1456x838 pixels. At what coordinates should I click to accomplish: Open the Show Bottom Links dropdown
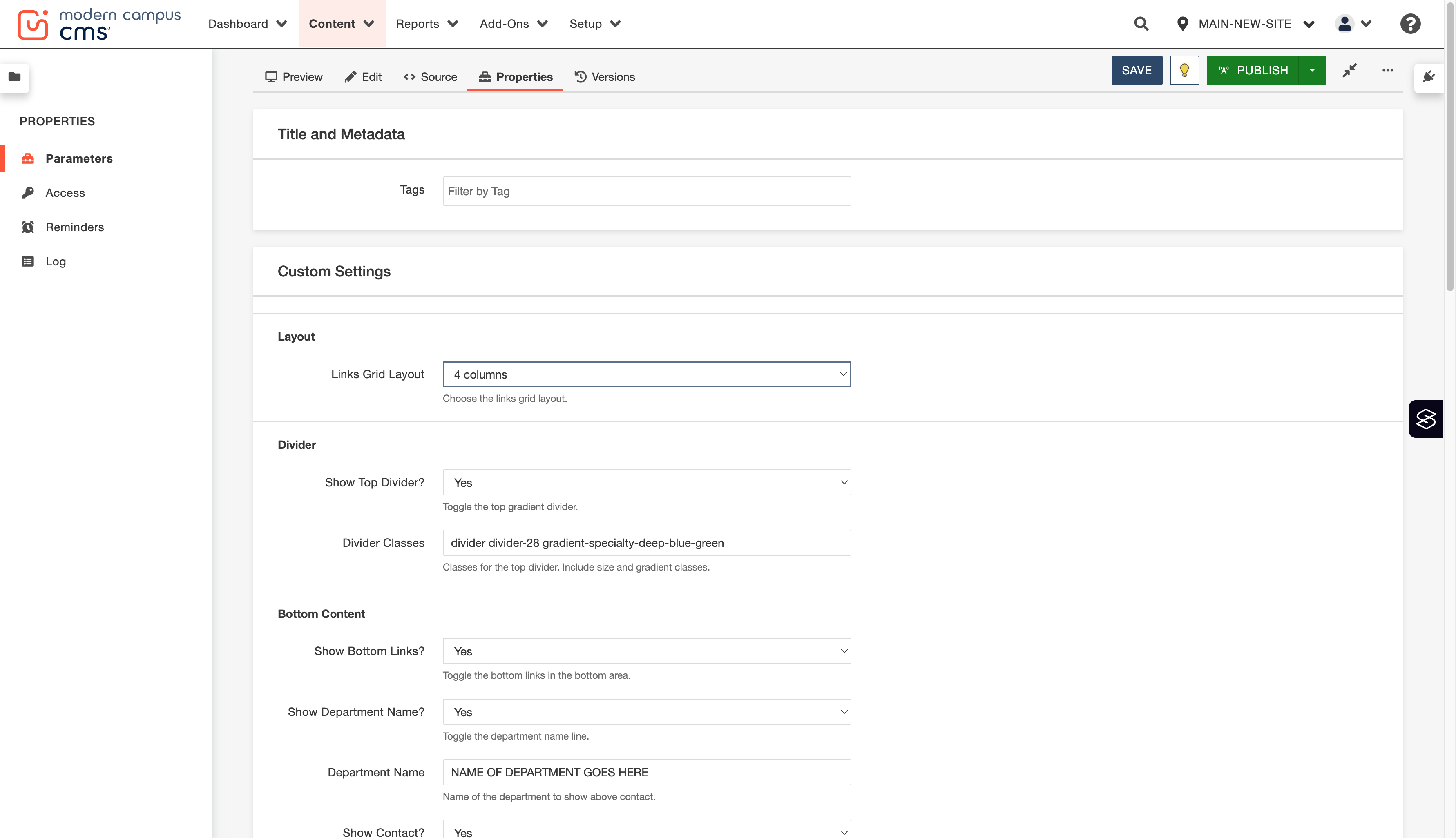pyautogui.click(x=647, y=651)
